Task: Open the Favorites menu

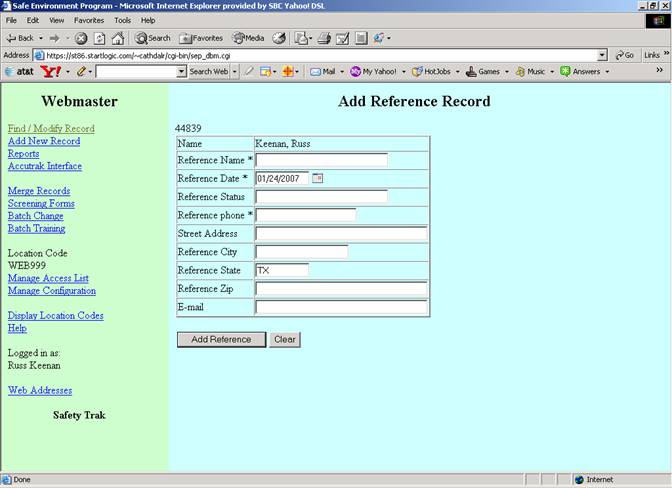Action: [88, 20]
